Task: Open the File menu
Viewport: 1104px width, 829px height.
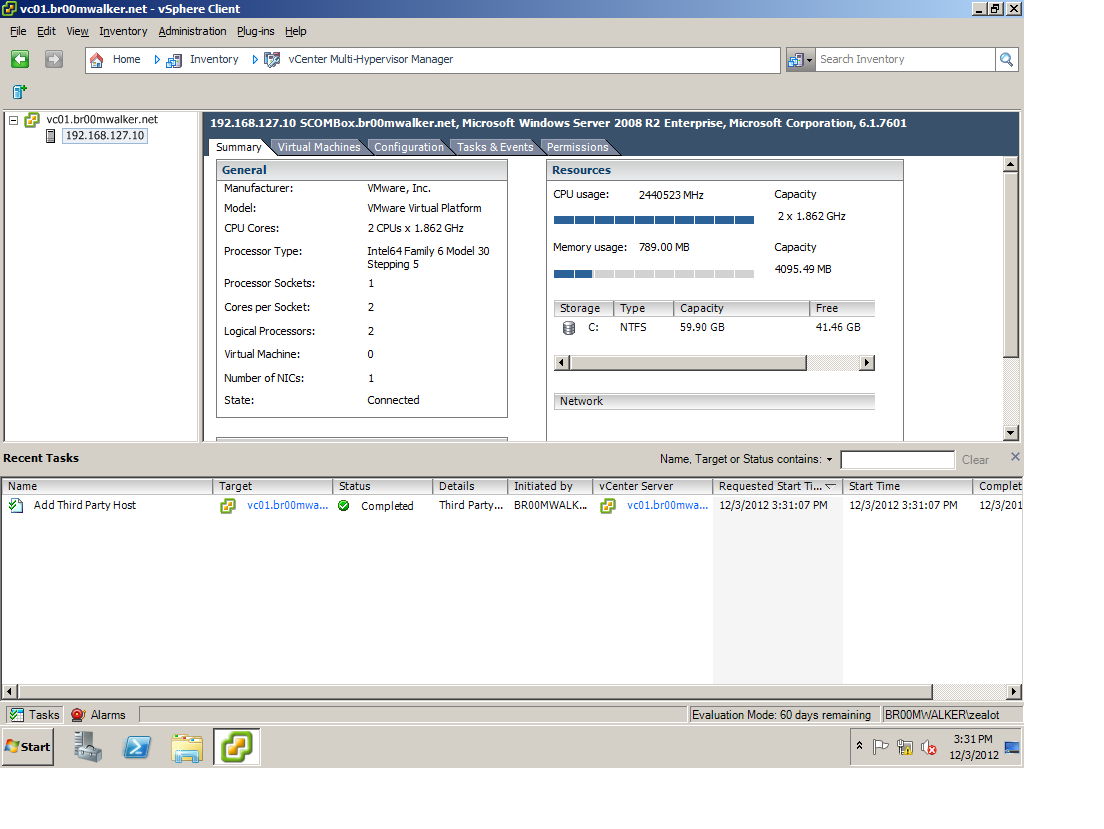Action: (18, 31)
